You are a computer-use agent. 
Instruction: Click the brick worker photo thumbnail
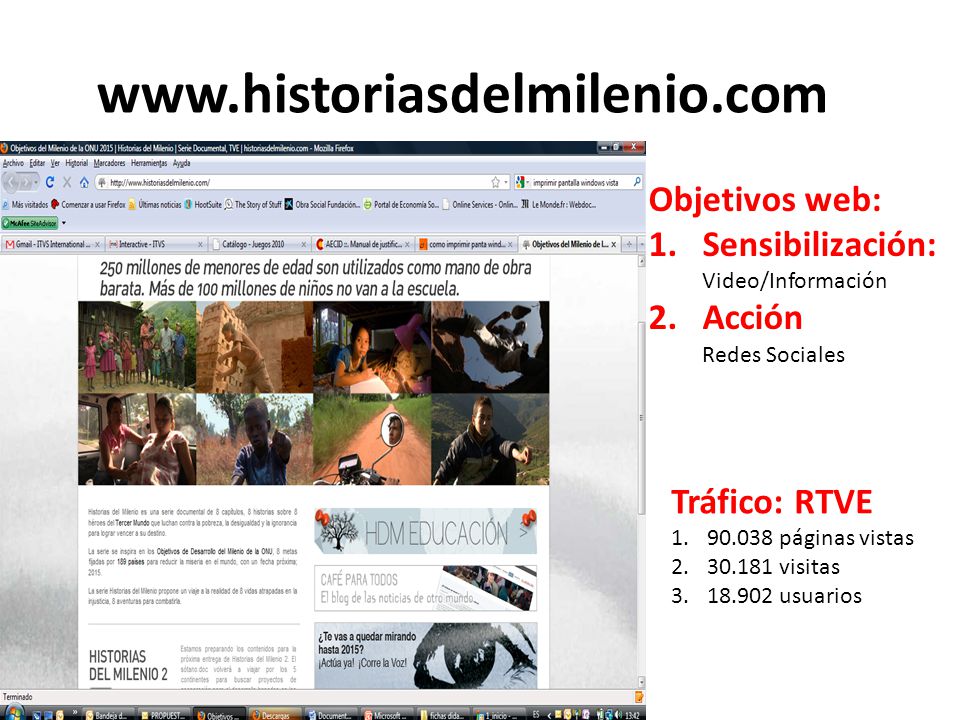[254, 347]
